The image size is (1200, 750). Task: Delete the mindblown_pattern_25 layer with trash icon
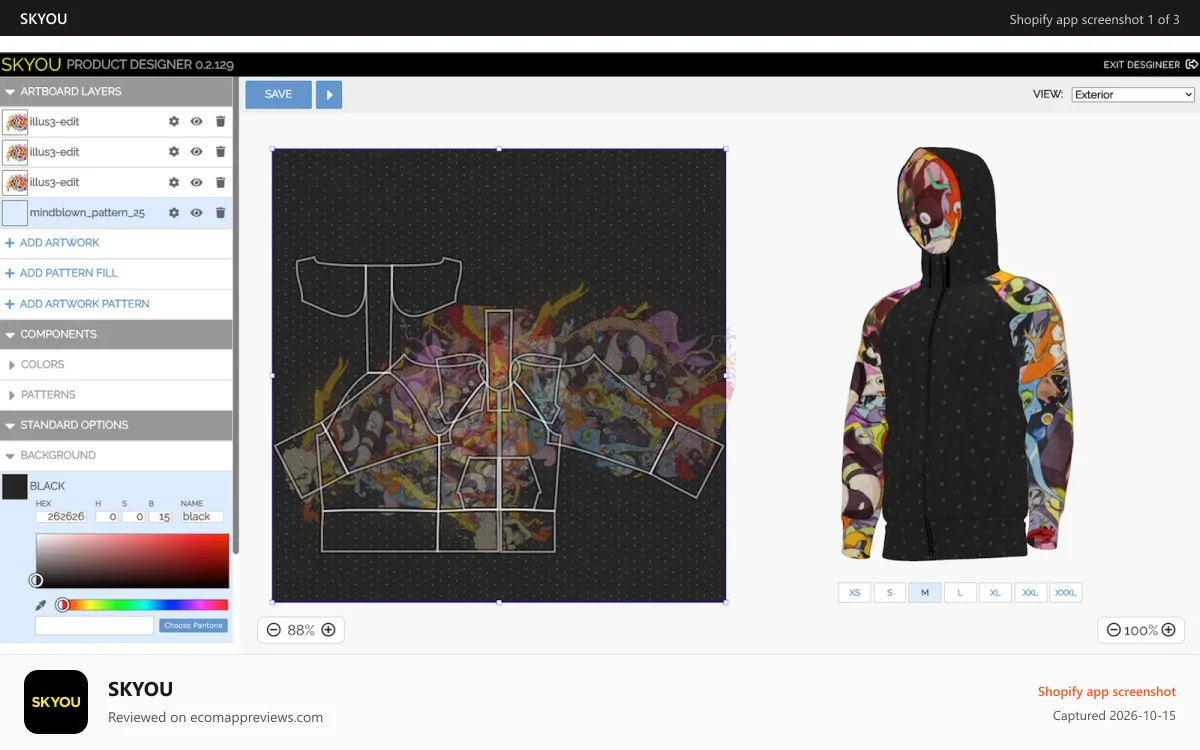point(221,213)
